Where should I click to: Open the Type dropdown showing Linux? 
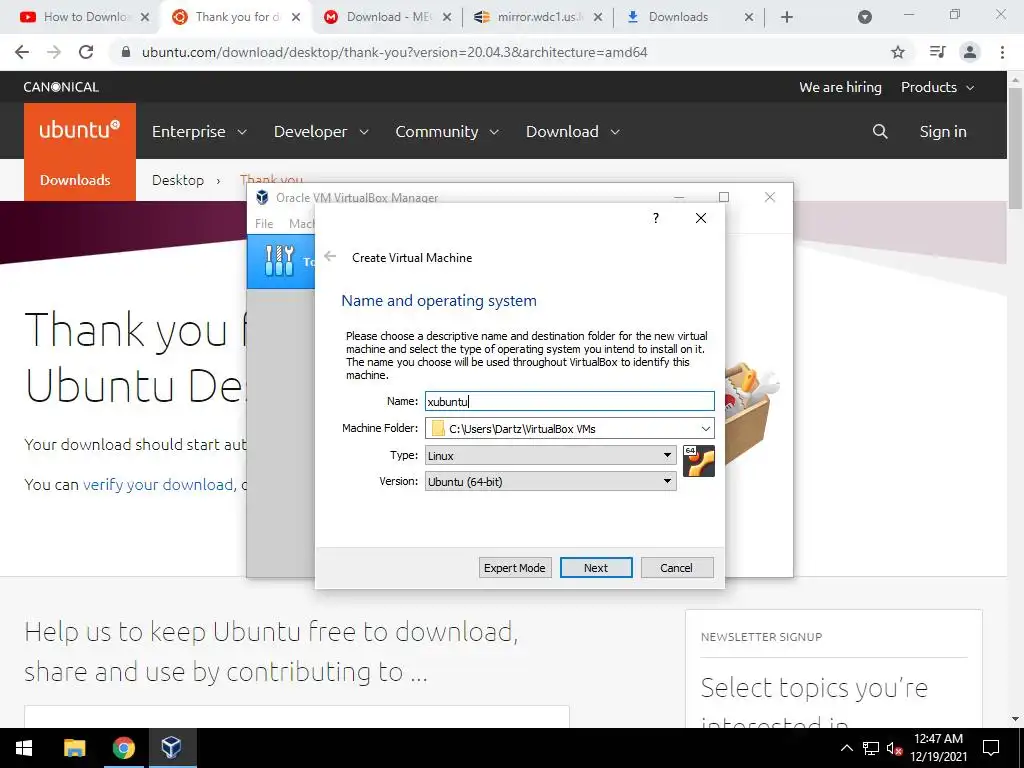tap(550, 455)
